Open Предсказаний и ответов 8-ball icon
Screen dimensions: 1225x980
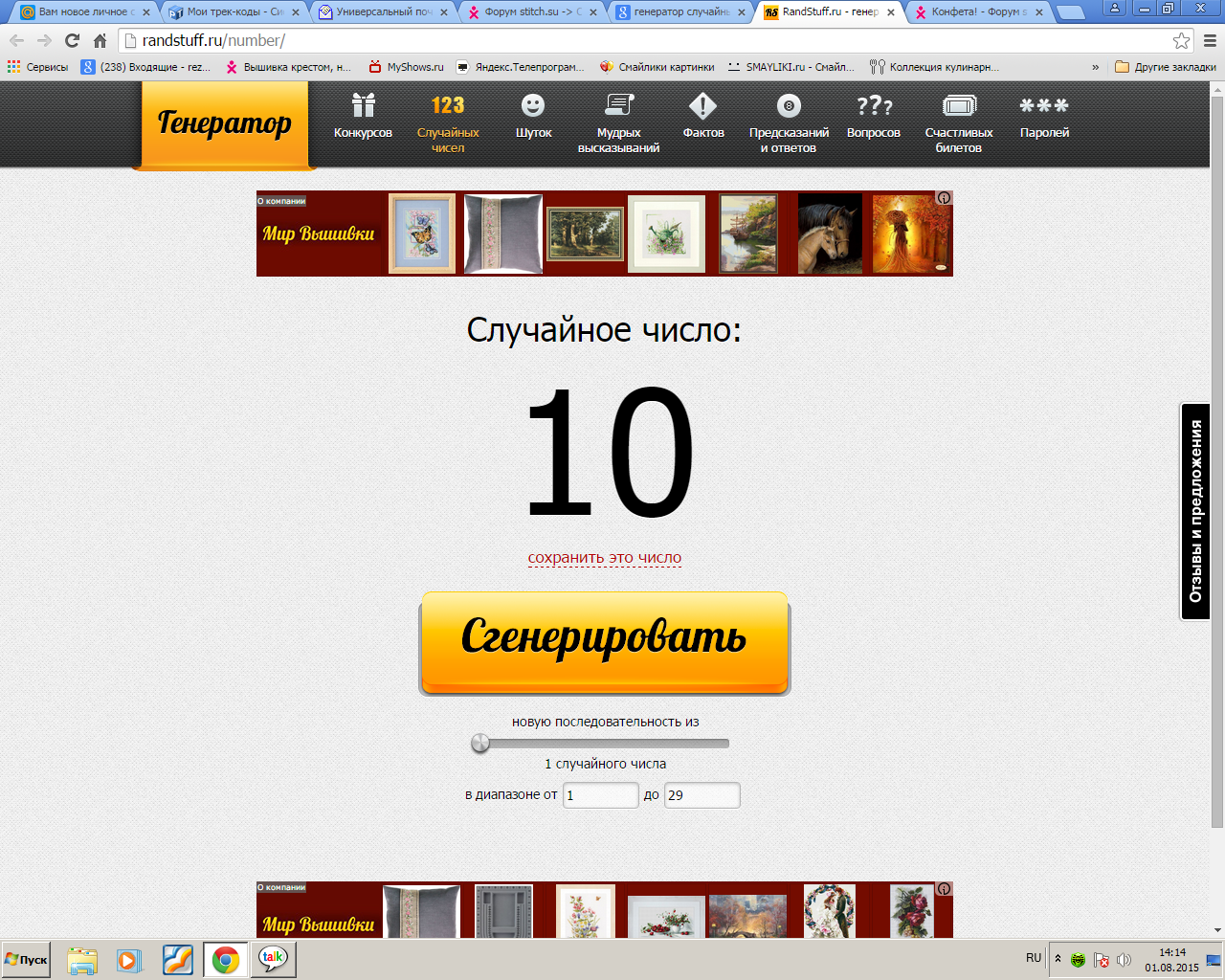[789, 105]
